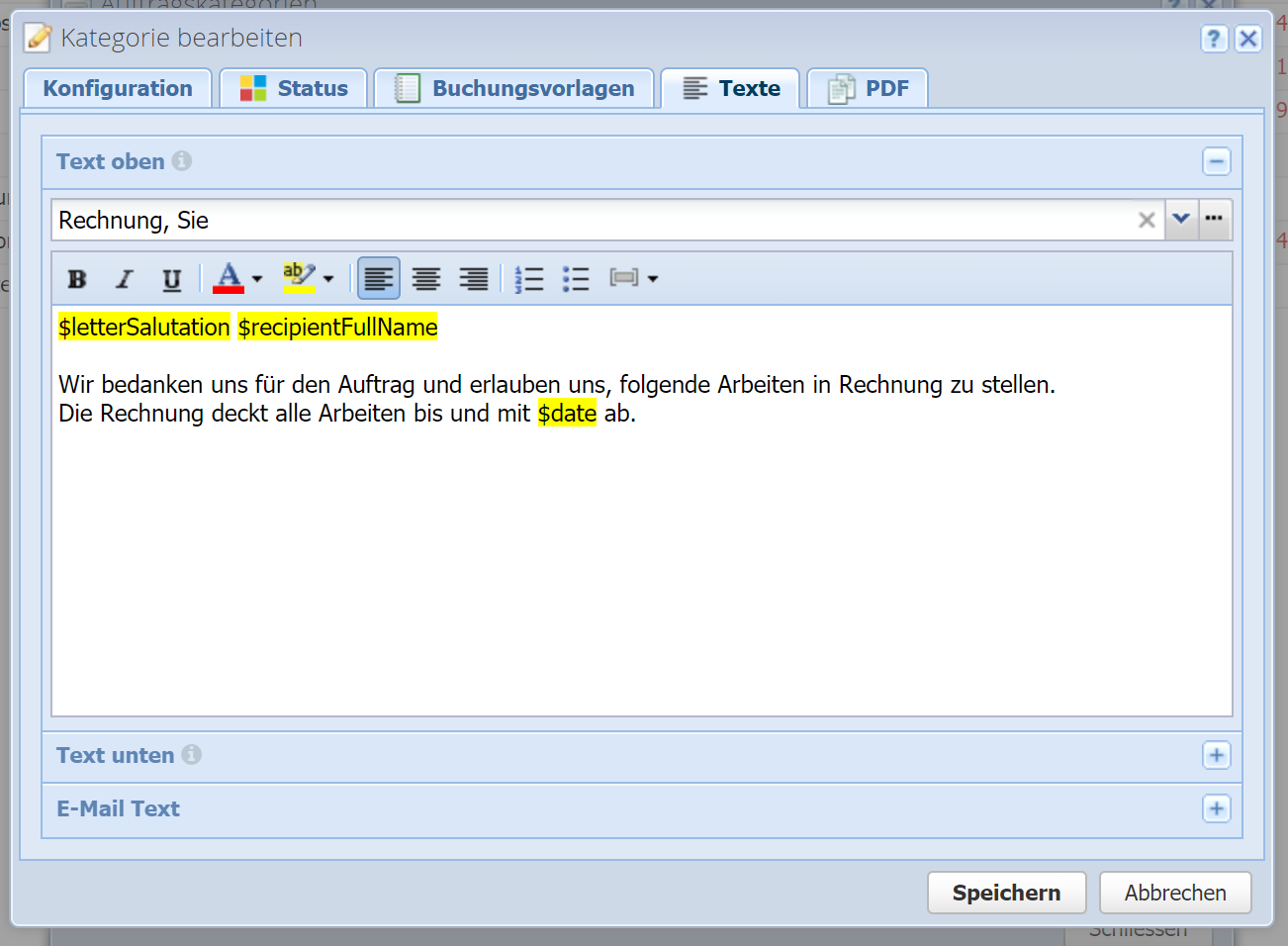Insert a numbered list
This screenshot has height=946, width=1288.
tap(529, 279)
